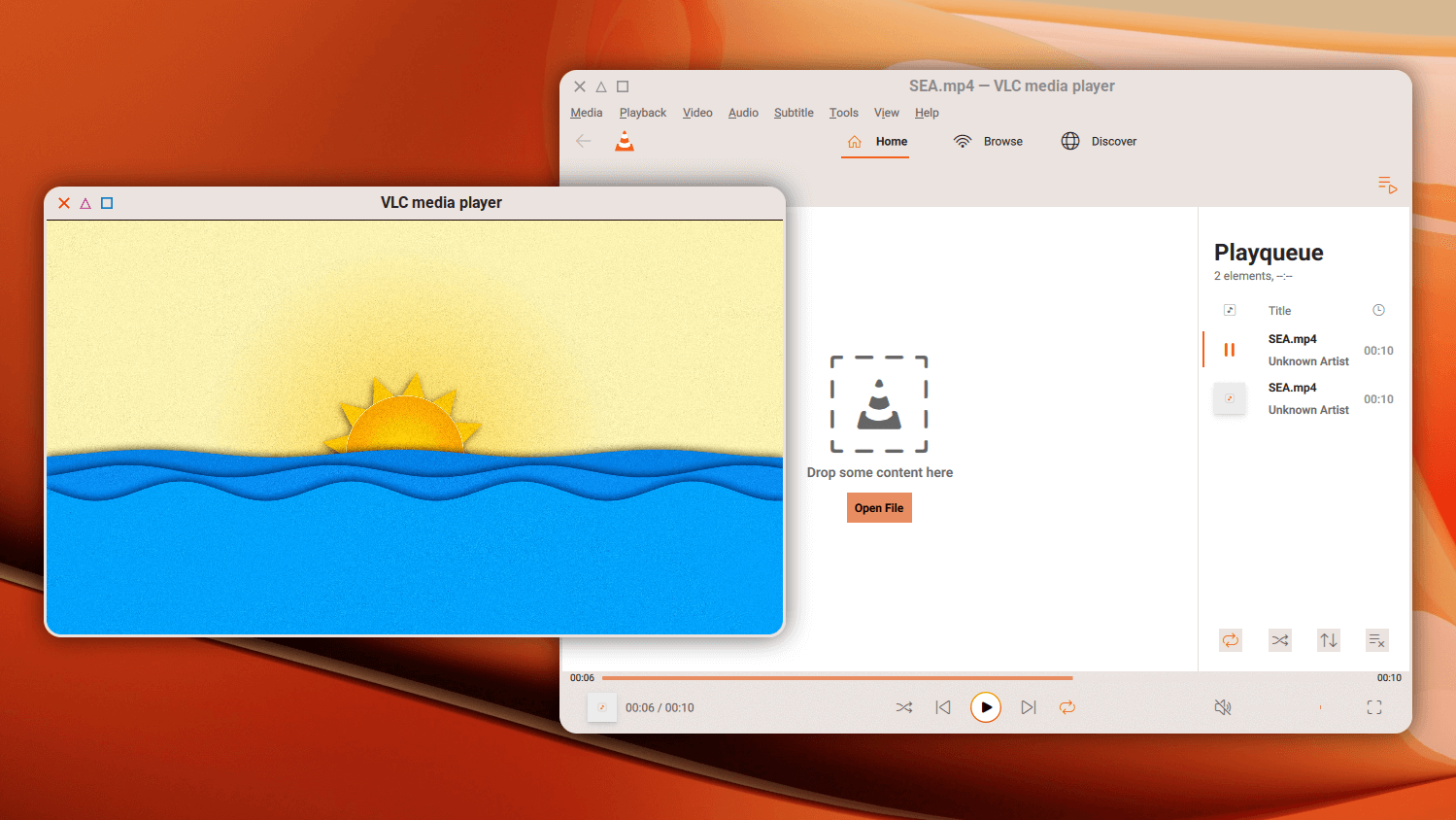This screenshot has height=820, width=1456.
Task: Unmute the audio speaker icon
Action: pyautogui.click(x=1223, y=707)
